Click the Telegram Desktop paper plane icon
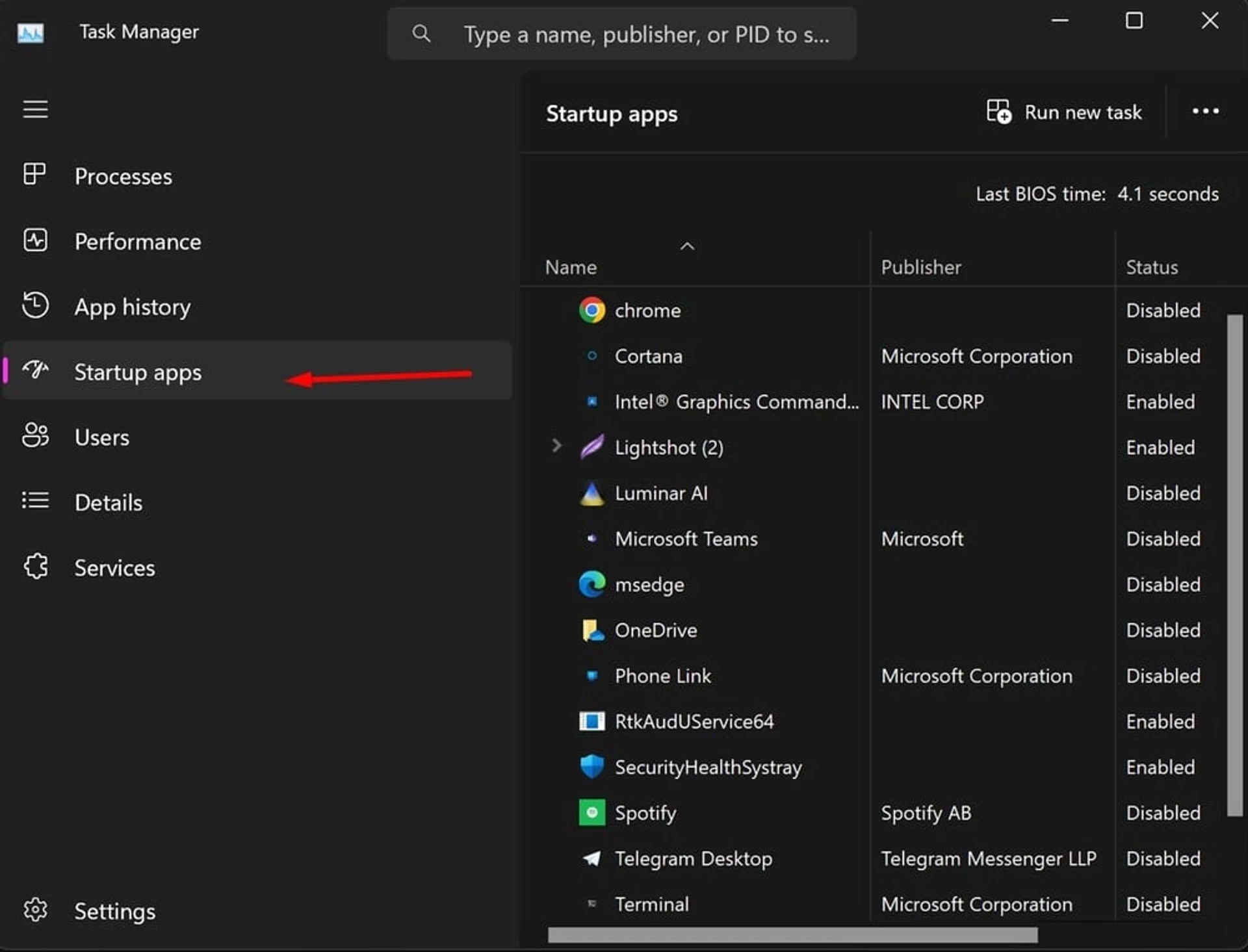Screen dimensions: 1248x952 (x=591, y=858)
